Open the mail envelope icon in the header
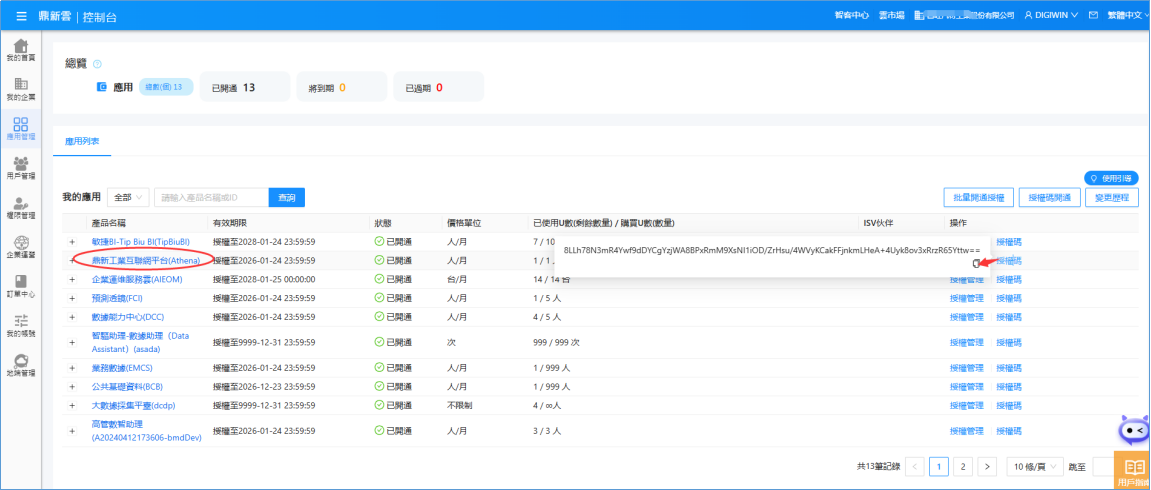The height and width of the screenshot is (490, 1151). (x=1093, y=16)
